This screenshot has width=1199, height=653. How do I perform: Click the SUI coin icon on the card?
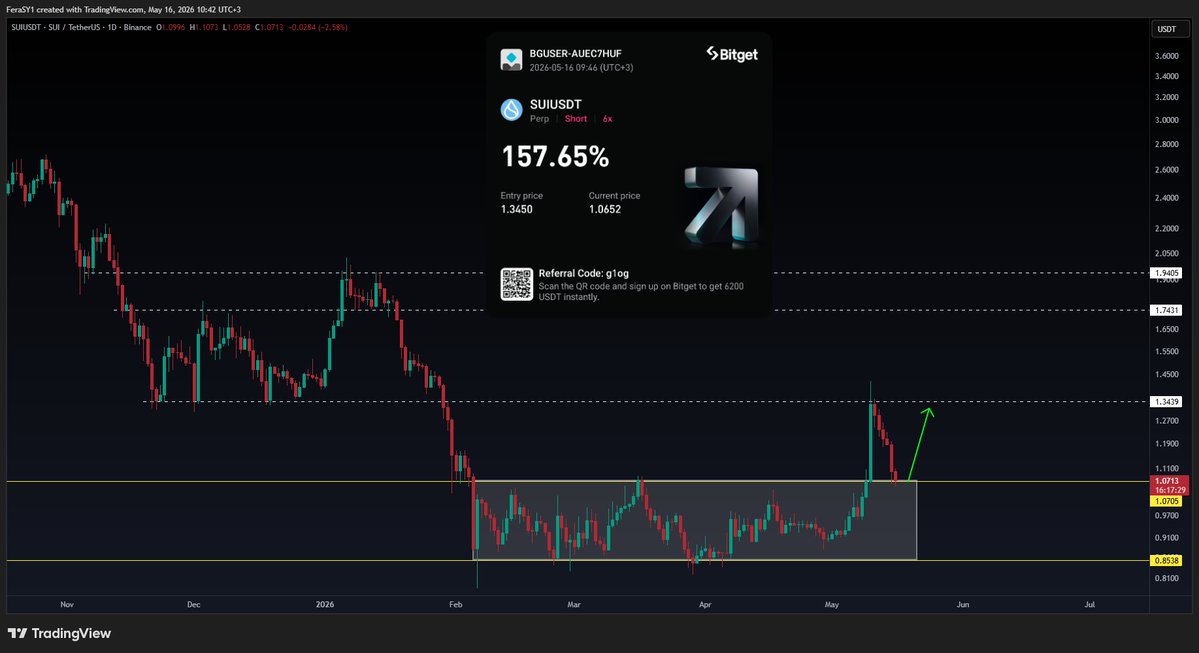(x=511, y=110)
